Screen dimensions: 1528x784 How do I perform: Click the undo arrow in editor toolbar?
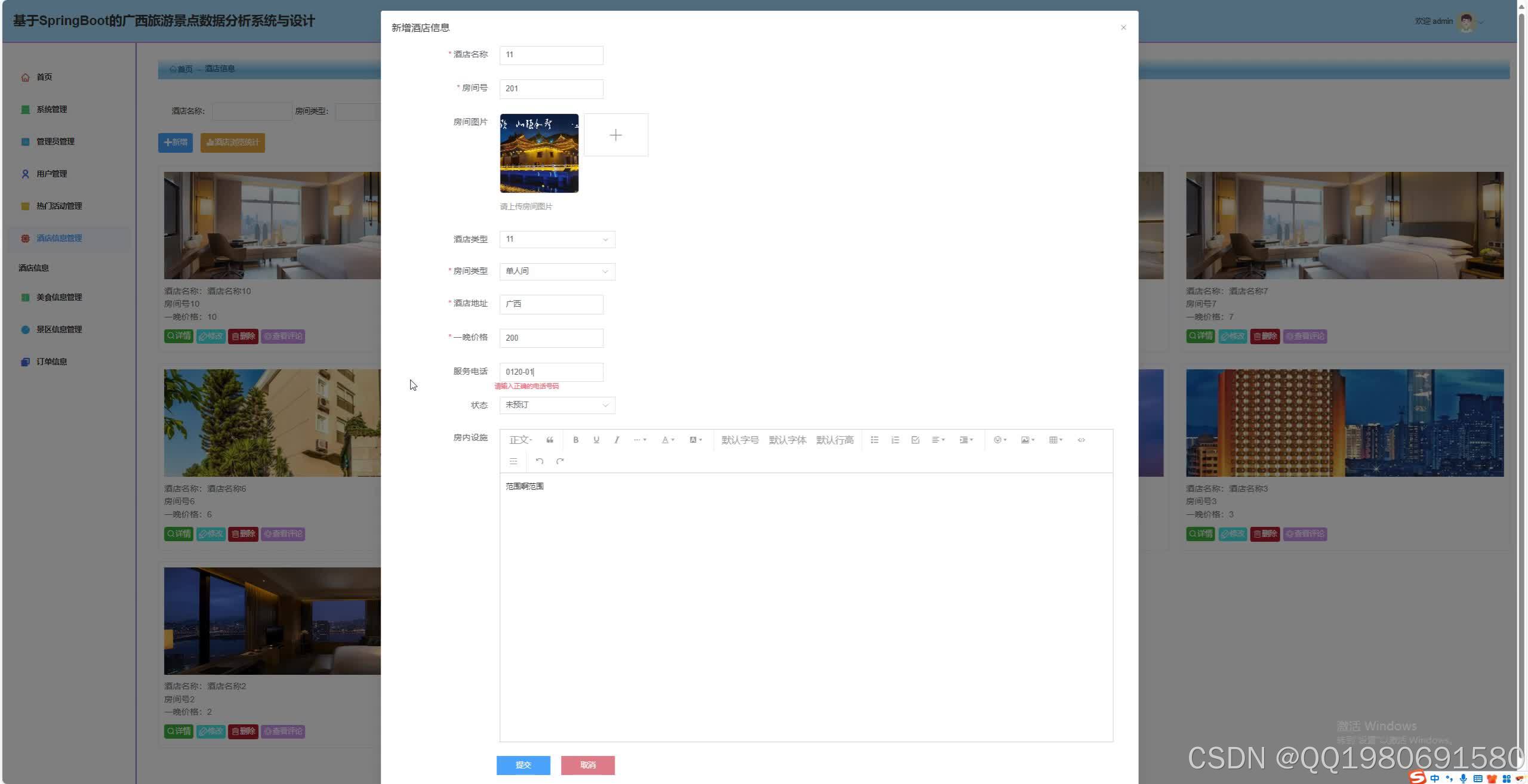(x=539, y=461)
